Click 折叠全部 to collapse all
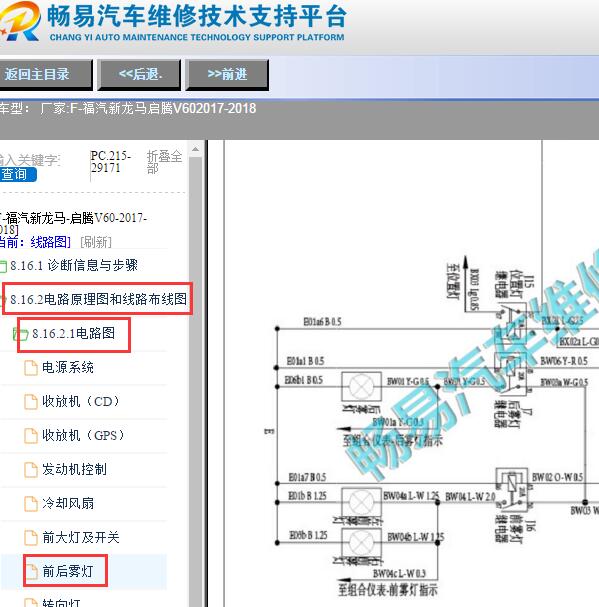 (x=164, y=162)
